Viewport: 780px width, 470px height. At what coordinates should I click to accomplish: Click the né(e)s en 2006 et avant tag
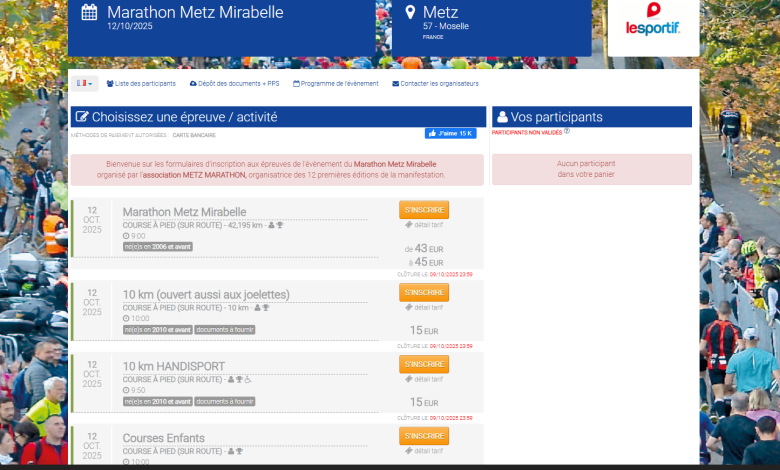(x=158, y=247)
